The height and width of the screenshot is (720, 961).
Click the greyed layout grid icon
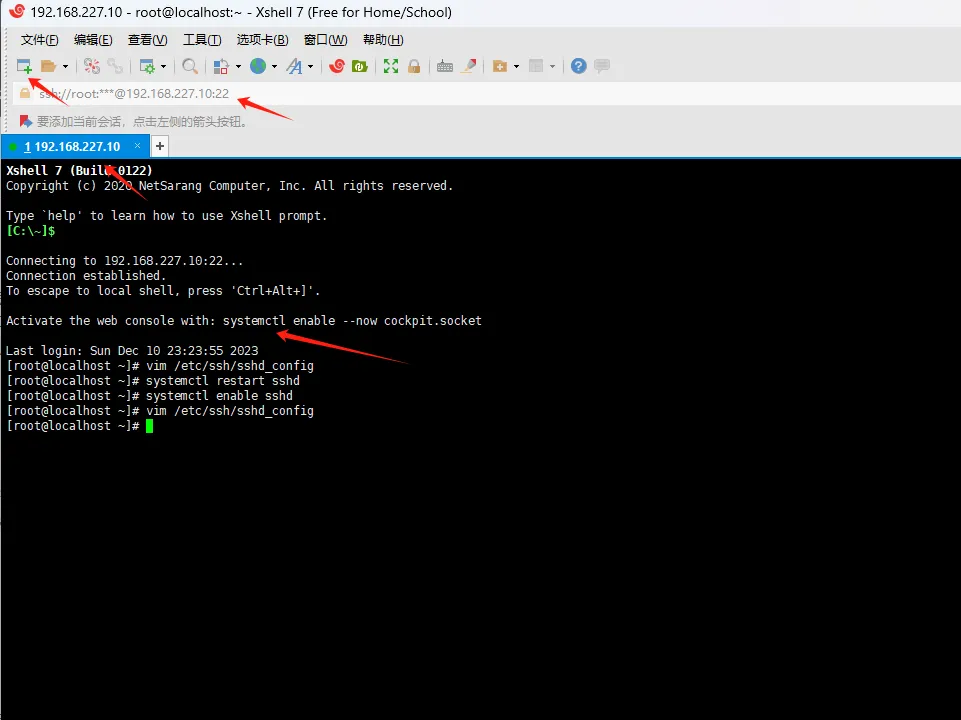(x=536, y=66)
